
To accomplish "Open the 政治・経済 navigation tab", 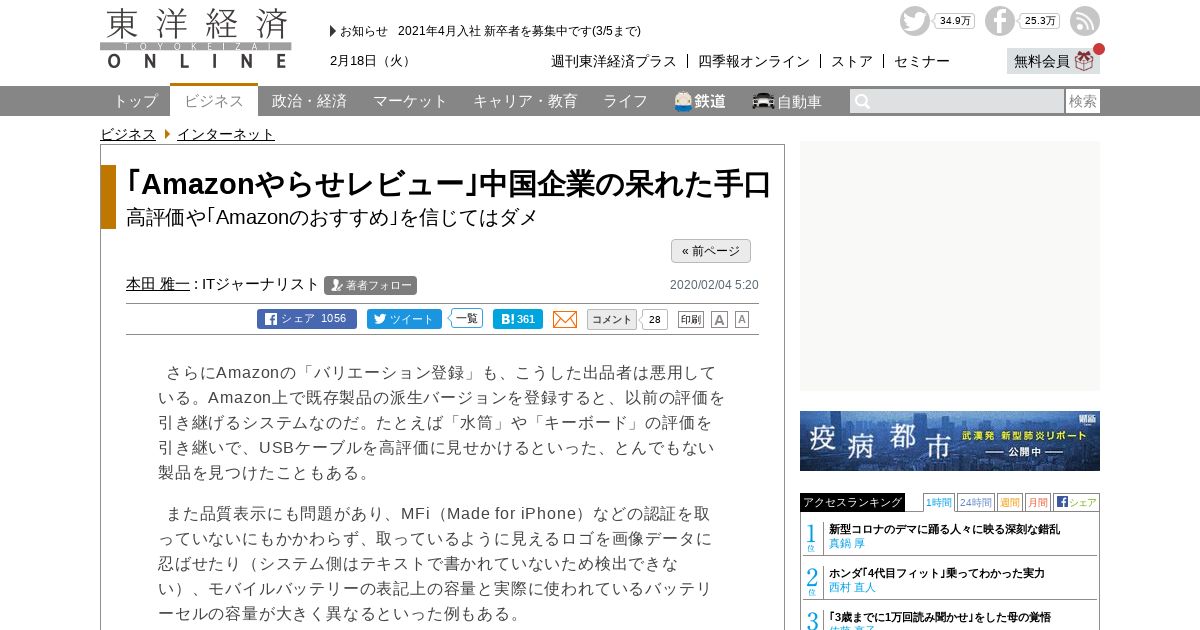I will coord(309,101).
